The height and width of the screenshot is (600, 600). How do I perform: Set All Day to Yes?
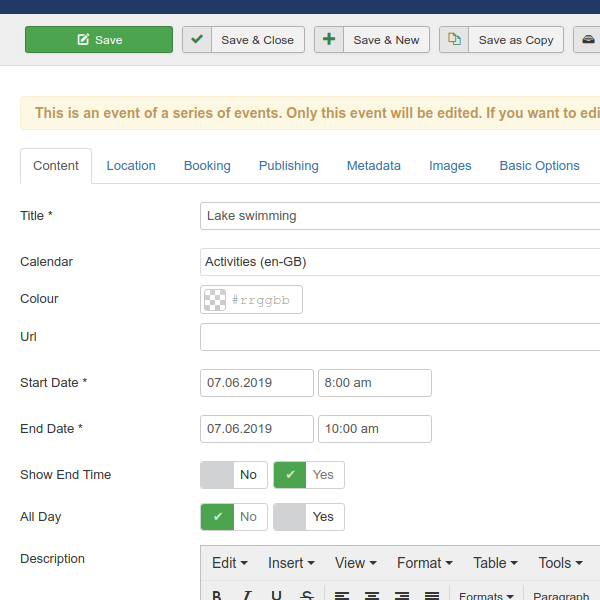pos(309,517)
